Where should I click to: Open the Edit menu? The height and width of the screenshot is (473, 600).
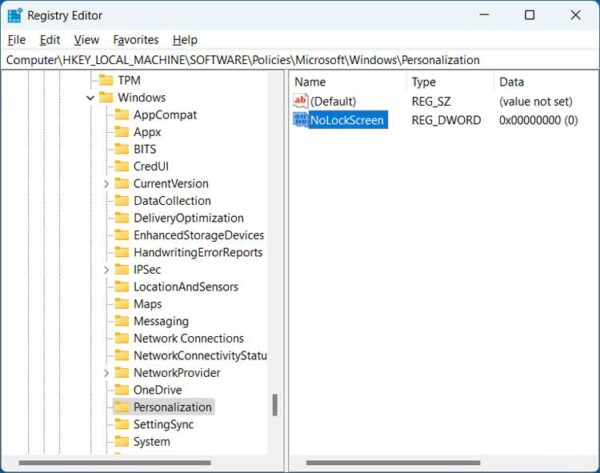50,40
